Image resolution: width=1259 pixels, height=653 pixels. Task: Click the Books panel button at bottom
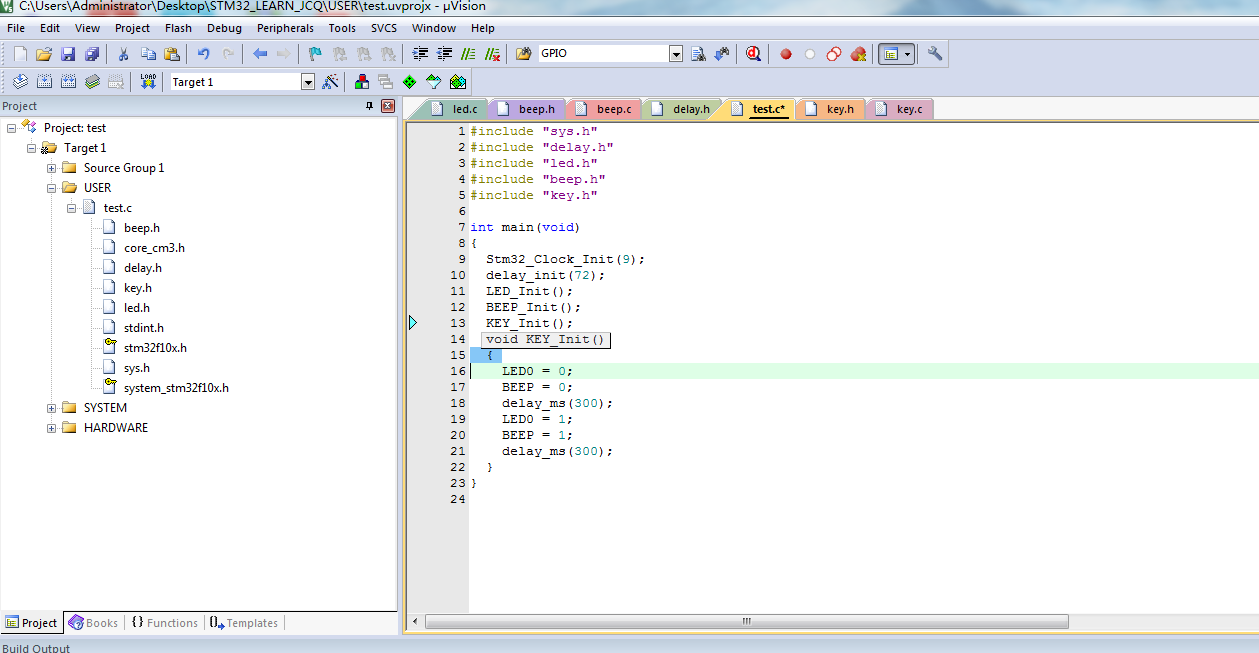click(x=92, y=622)
